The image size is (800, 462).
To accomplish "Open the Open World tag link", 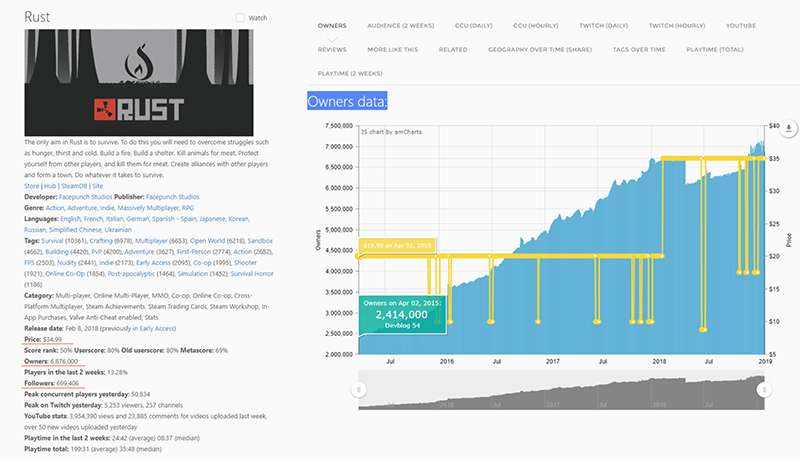I will [207, 241].
